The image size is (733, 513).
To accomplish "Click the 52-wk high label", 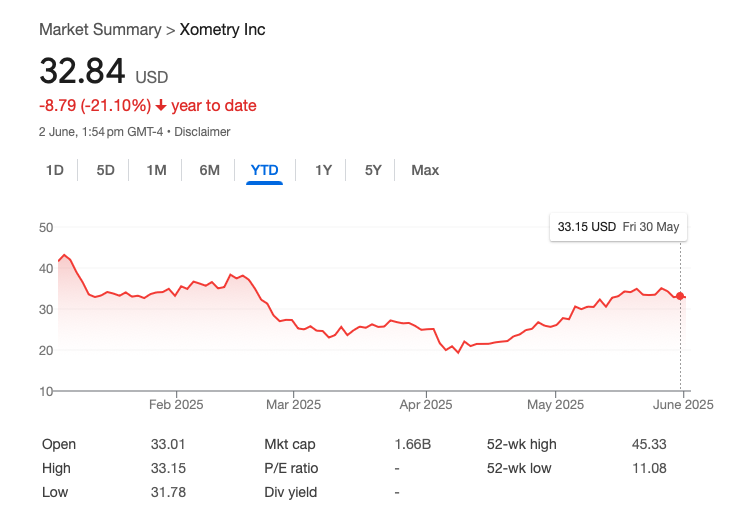I will [x=522, y=444].
